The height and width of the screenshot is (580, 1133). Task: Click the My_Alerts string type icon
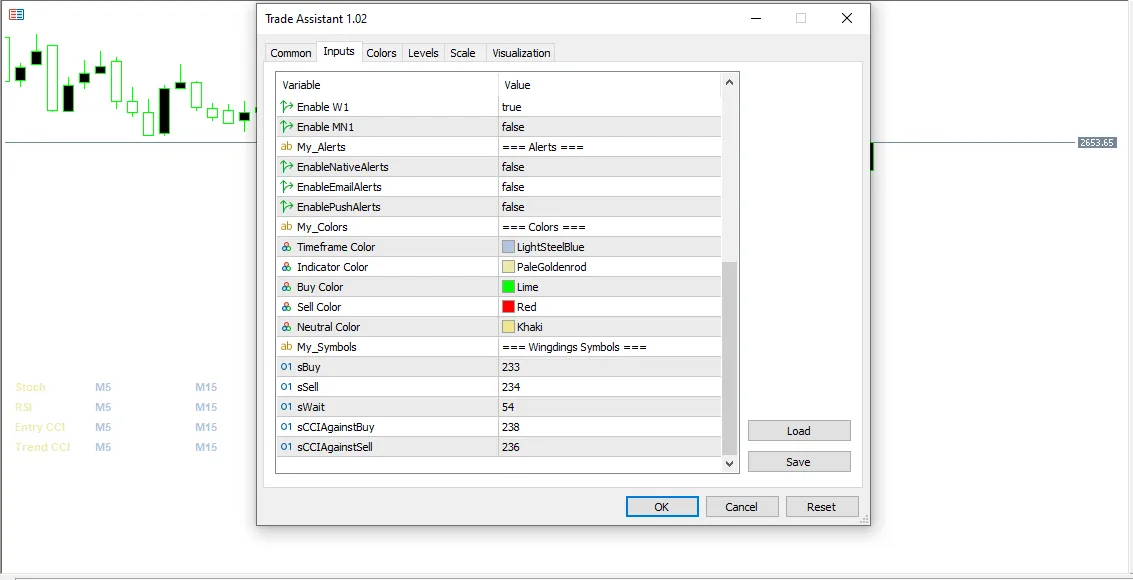pyautogui.click(x=287, y=147)
